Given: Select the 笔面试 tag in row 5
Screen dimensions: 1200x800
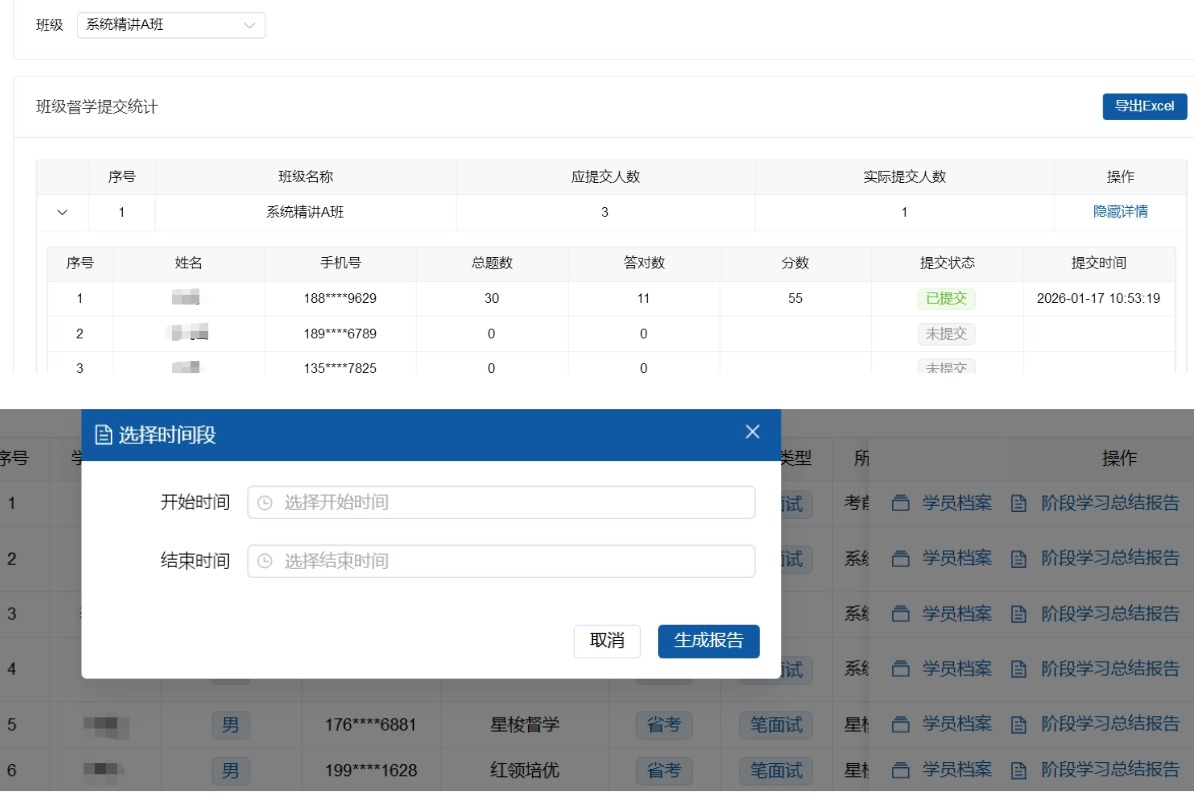Looking at the screenshot, I should 776,725.
